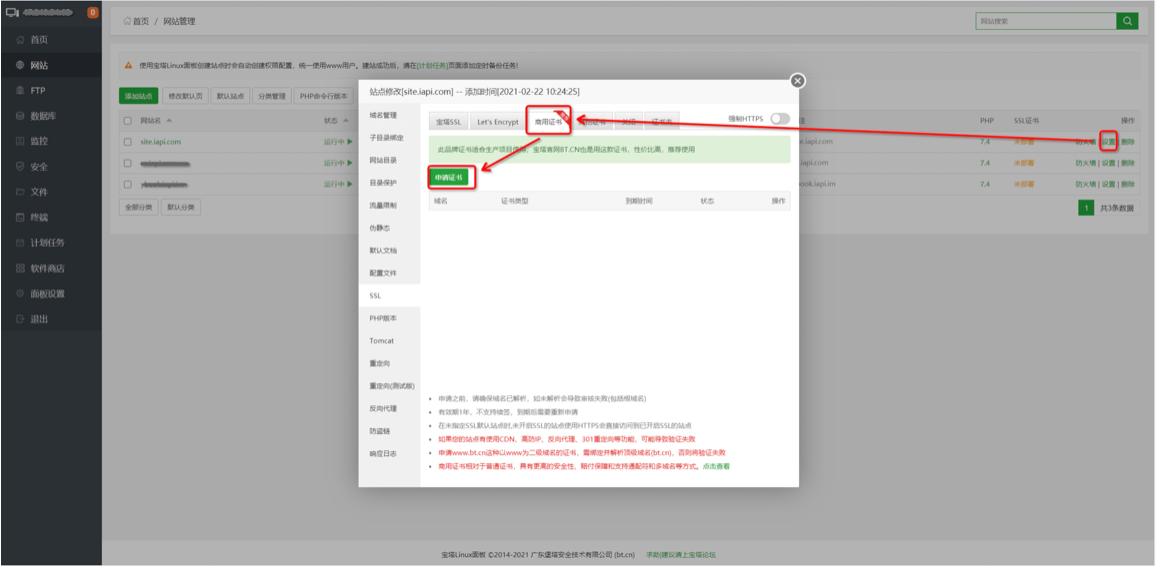The width and height of the screenshot is (1156, 567).
Task: Open the 全部分类 category filter
Action: coord(137,207)
